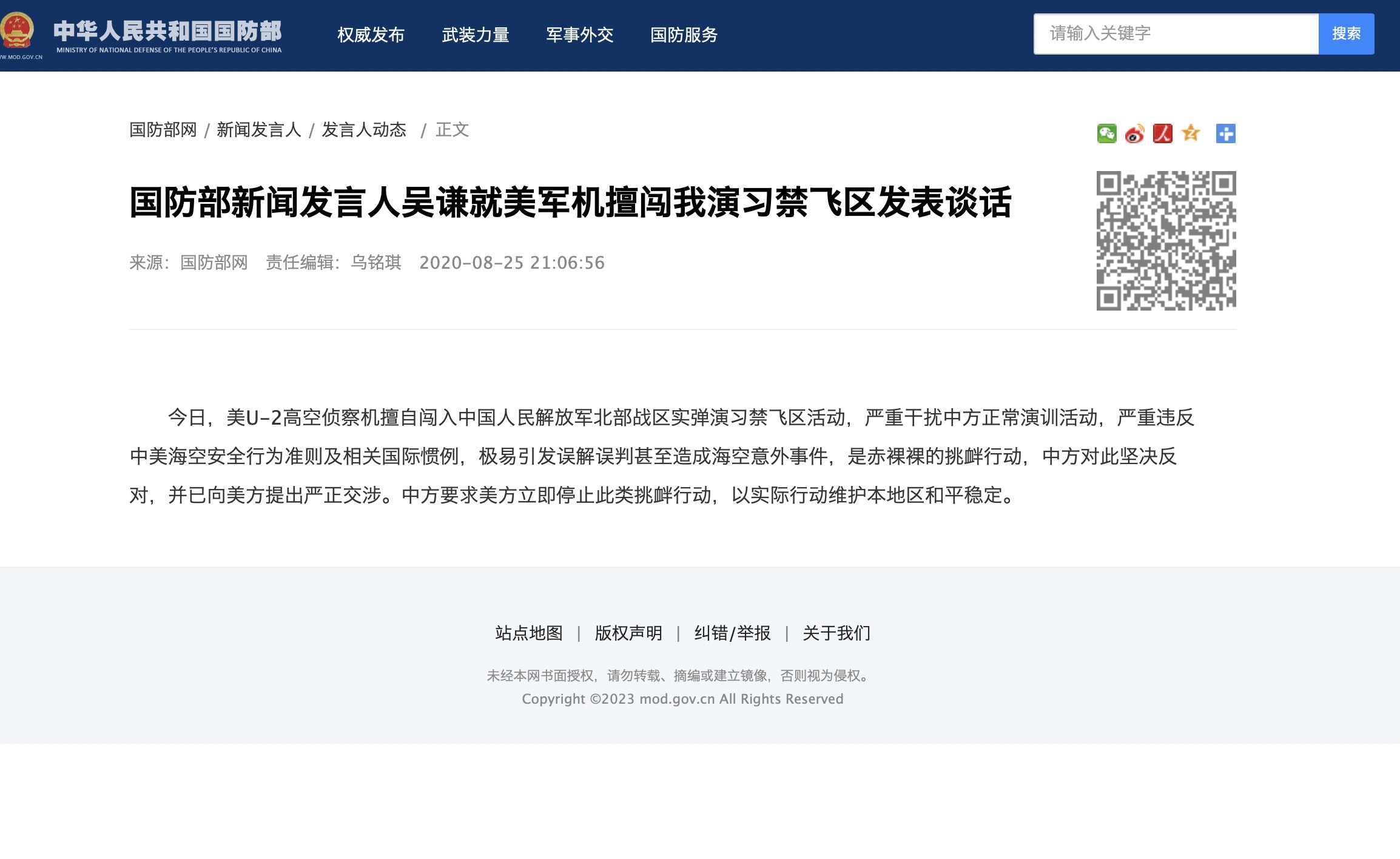
Task: Open more sharing options blue plus icon
Action: [x=1225, y=133]
